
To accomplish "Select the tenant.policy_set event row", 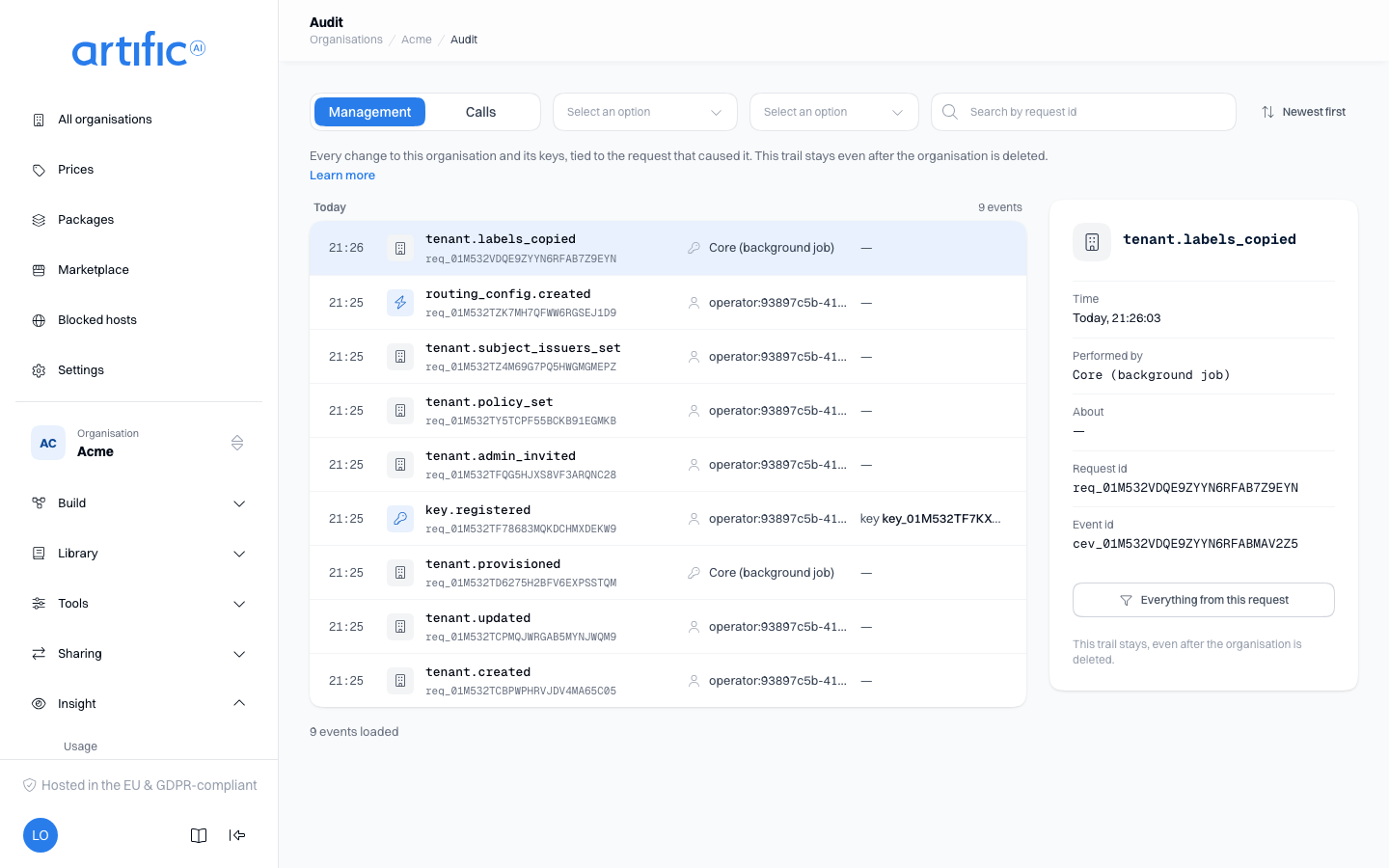I will click(667, 411).
